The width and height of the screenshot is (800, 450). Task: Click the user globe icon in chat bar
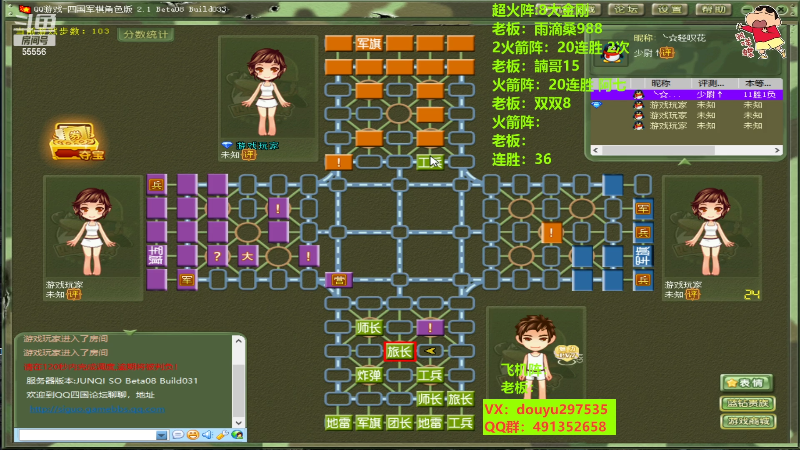click(237, 435)
